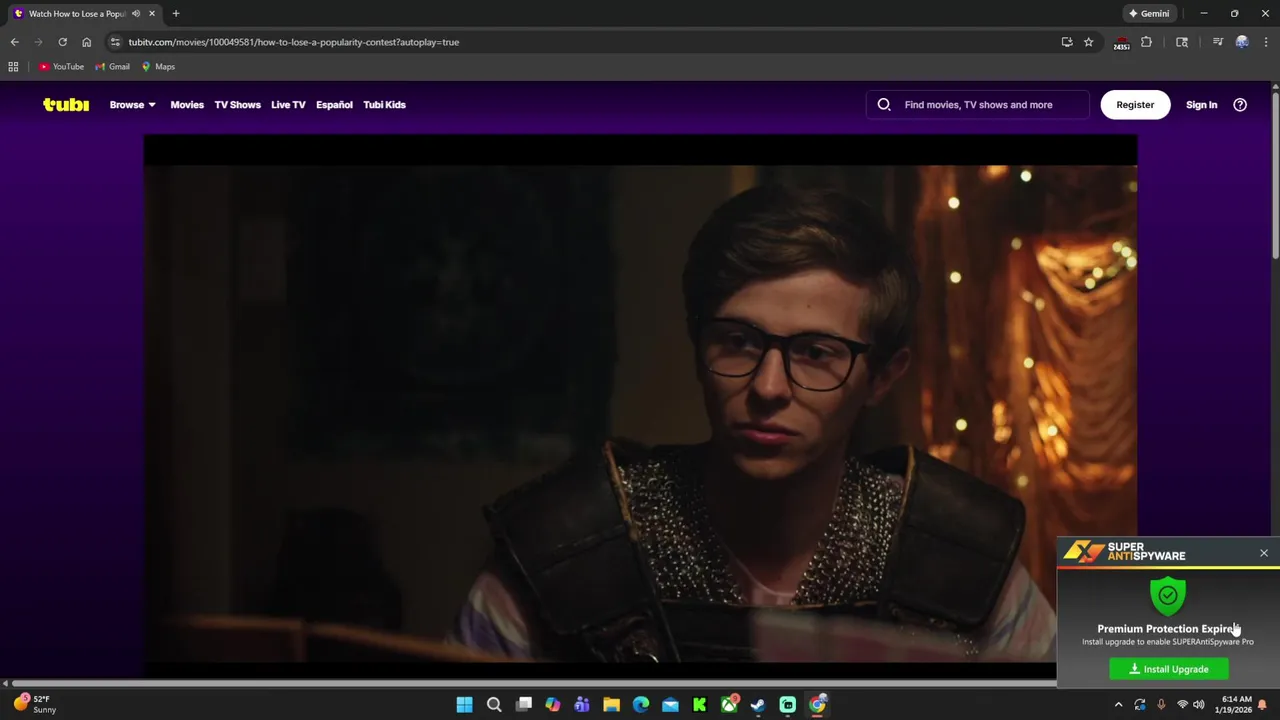Screen dimensions: 1280x720
Task: Show hidden system tray icons
Action: click(1119, 705)
